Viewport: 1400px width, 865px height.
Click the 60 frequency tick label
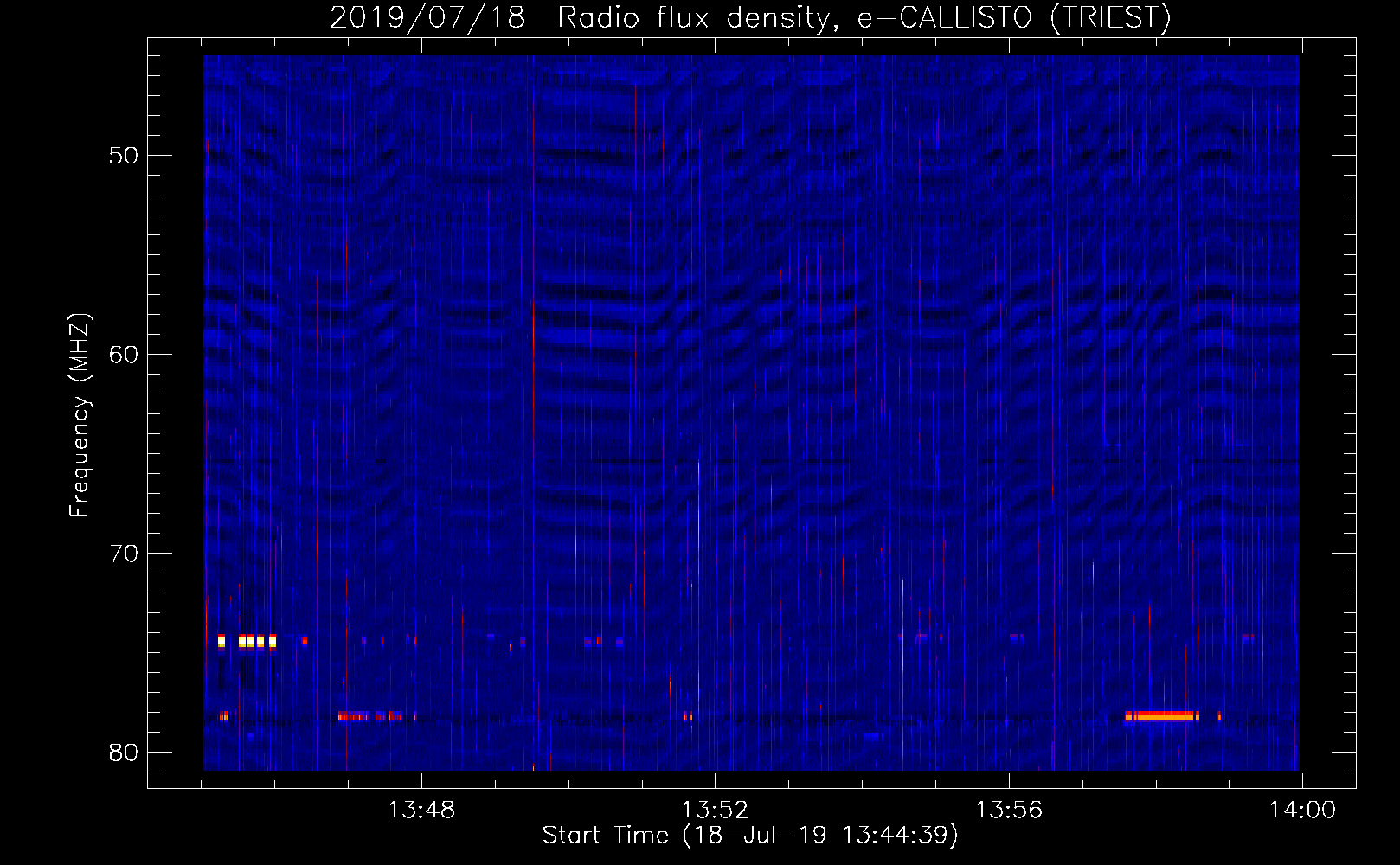[124, 355]
